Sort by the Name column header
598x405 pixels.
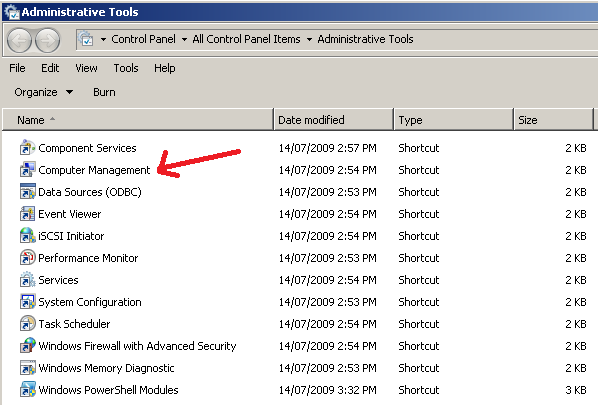[138, 120]
